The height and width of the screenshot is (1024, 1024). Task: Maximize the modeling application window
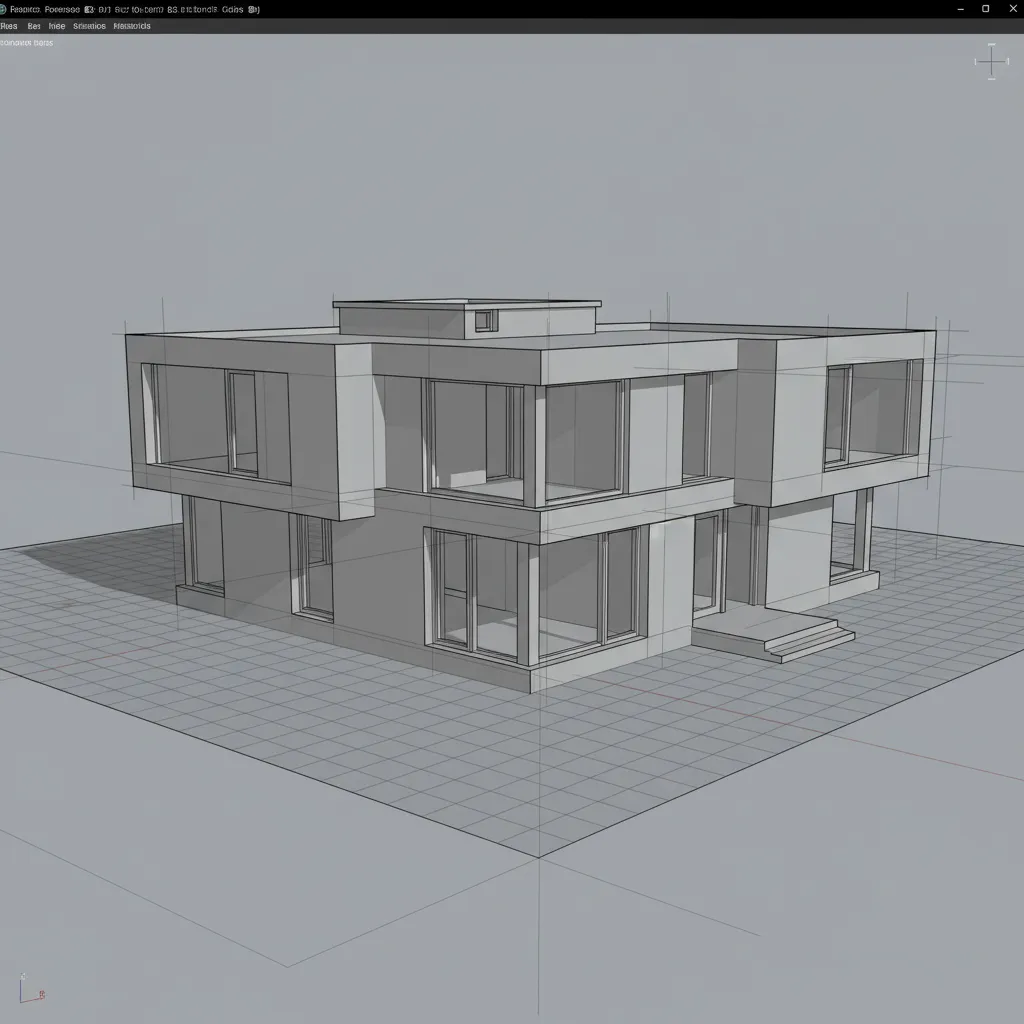(x=985, y=9)
